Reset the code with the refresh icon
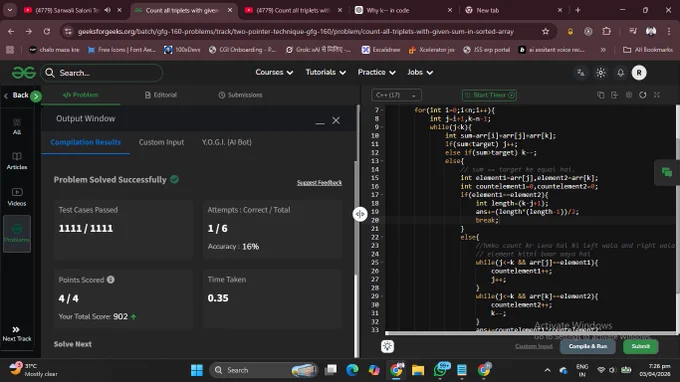The width and height of the screenshot is (680, 382). click(643, 95)
